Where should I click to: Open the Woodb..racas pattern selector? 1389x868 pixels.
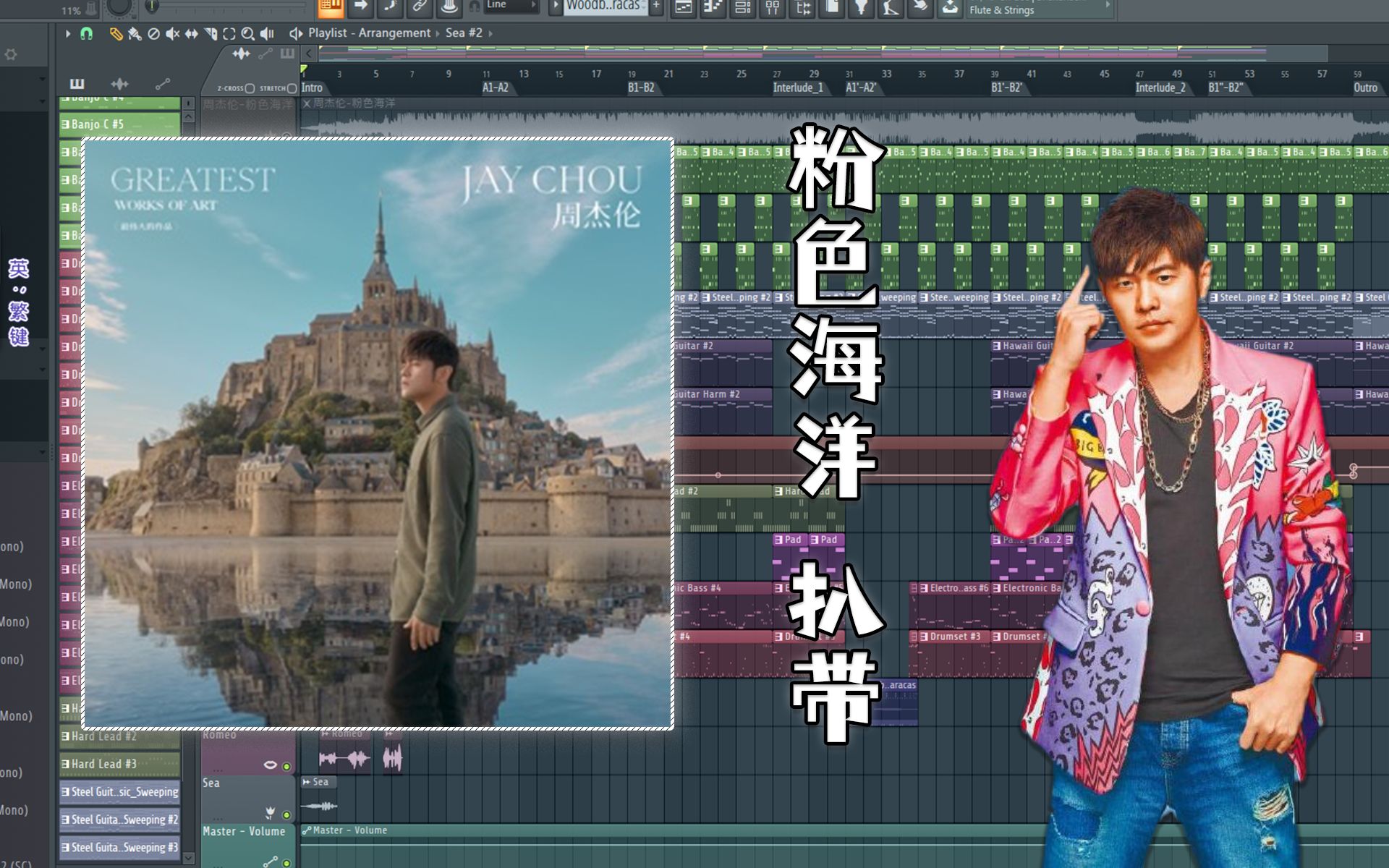pyautogui.click(x=605, y=7)
